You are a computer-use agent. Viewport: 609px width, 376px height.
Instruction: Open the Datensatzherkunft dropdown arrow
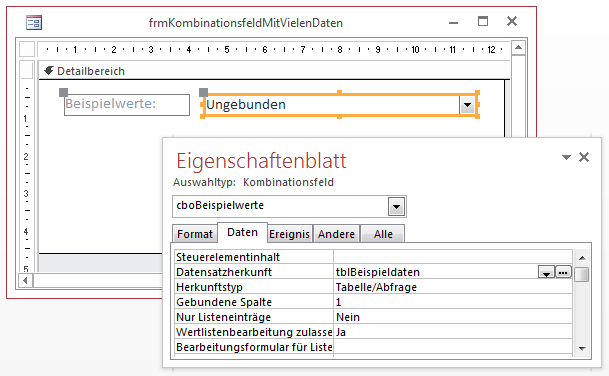pos(546,272)
